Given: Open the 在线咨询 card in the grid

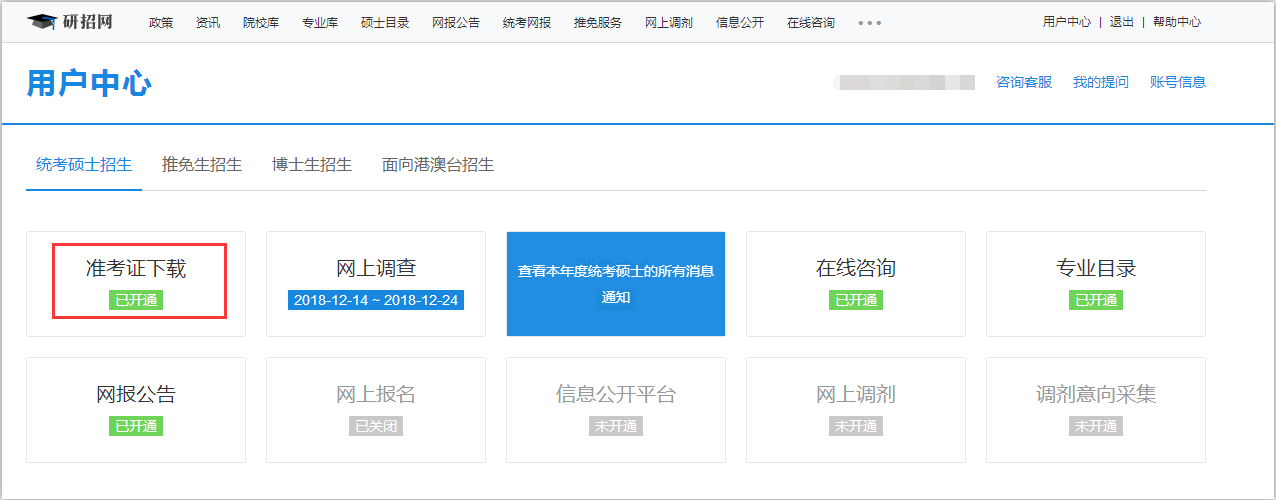Looking at the screenshot, I should pos(856,284).
